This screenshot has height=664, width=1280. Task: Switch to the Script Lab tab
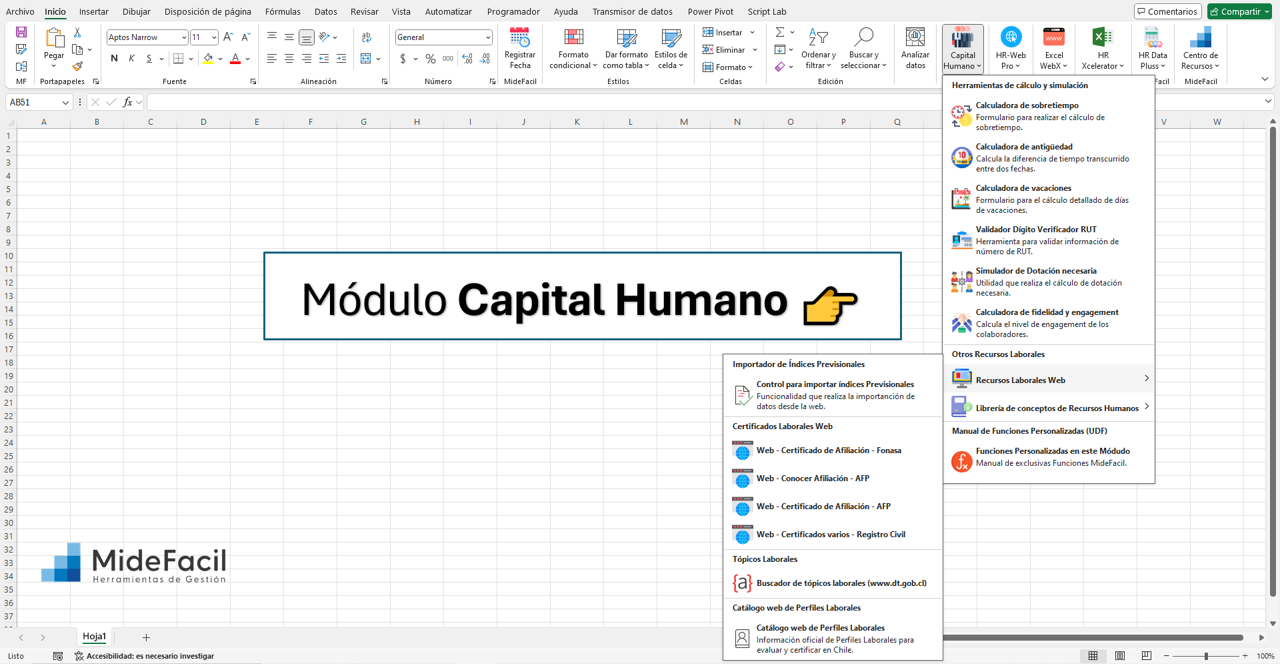point(767,12)
